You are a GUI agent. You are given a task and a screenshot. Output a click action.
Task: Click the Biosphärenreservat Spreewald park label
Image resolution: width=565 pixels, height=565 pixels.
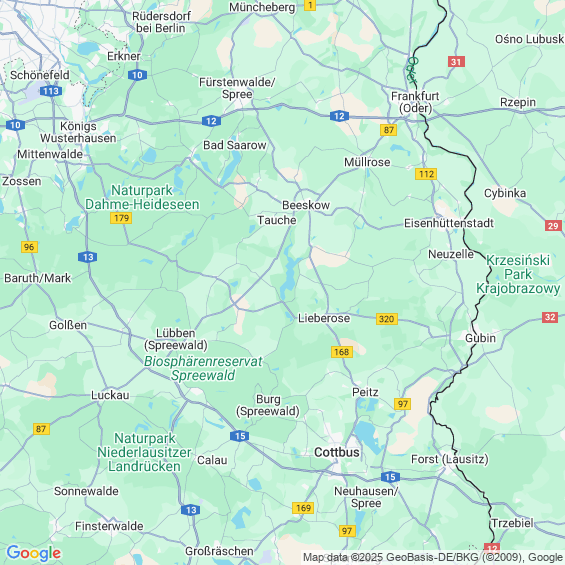(203, 368)
